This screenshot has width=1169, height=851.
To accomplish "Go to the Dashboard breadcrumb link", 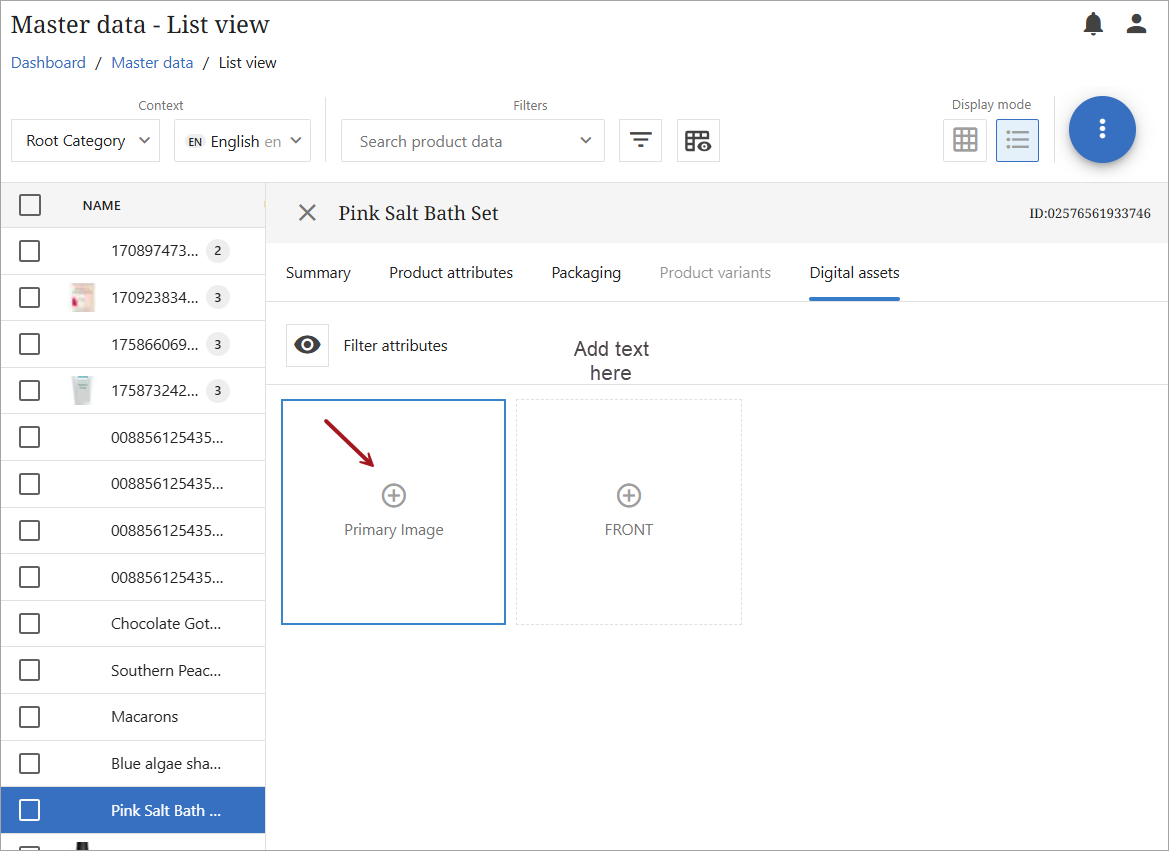I will pyautogui.click(x=48, y=63).
